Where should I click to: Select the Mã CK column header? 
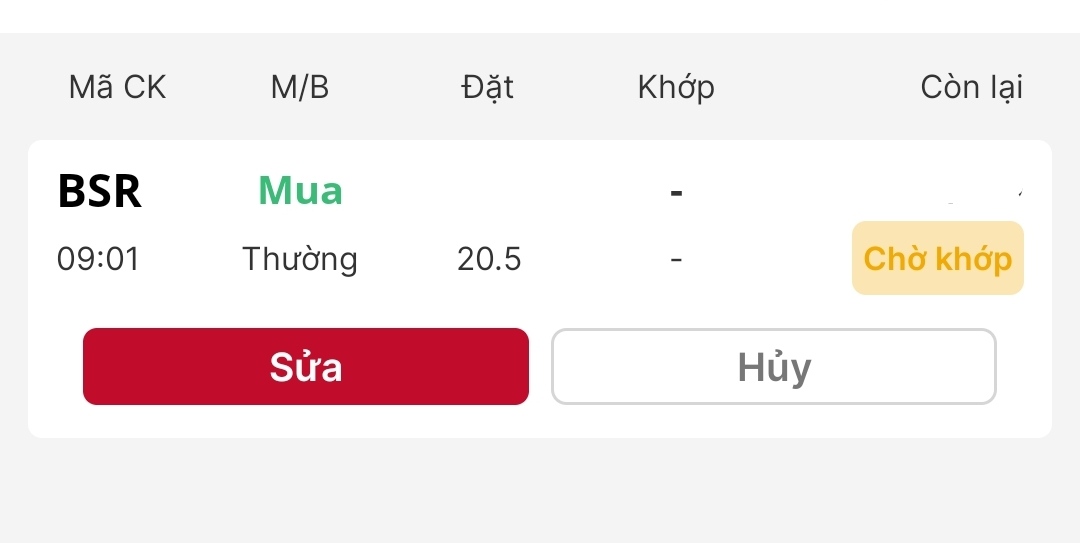[117, 88]
